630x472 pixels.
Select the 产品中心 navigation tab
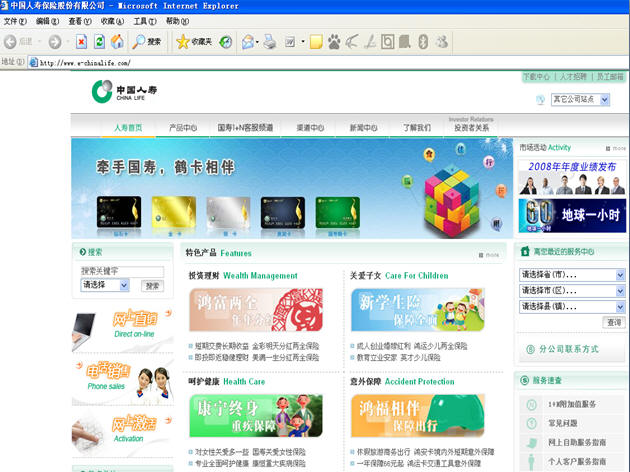tap(183, 128)
